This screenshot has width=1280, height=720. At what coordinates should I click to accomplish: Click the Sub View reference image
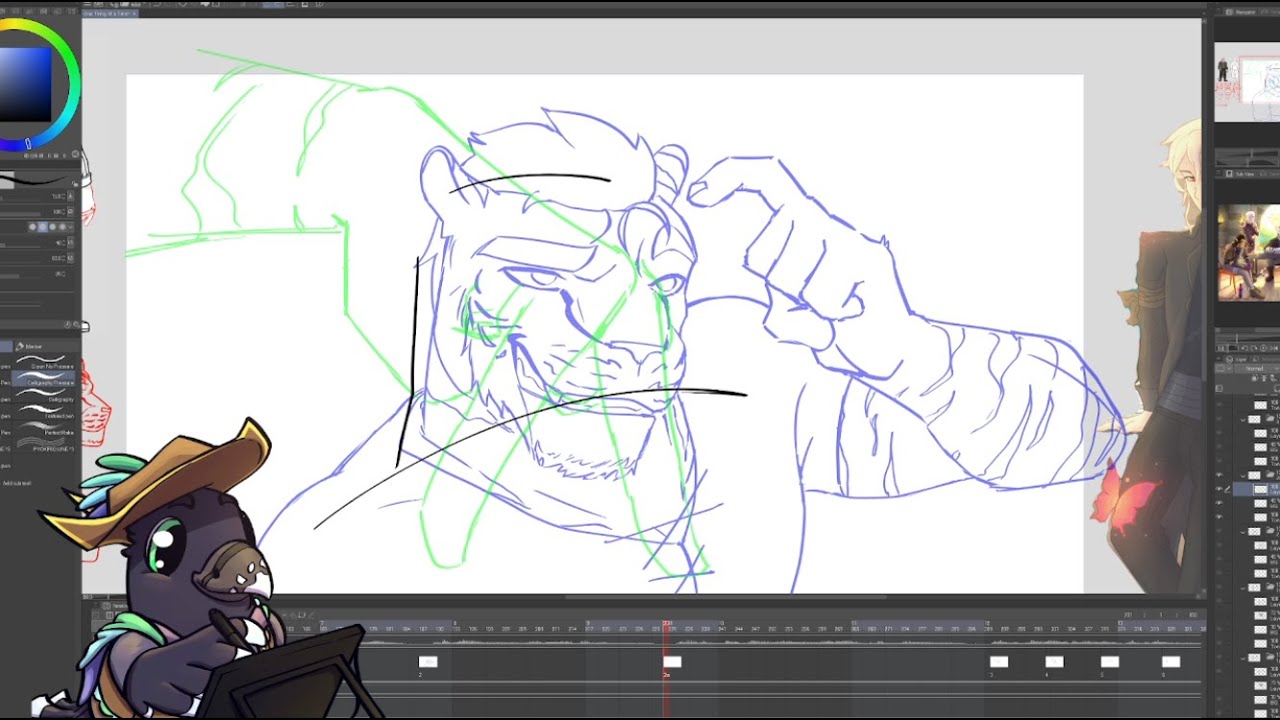(1248, 252)
